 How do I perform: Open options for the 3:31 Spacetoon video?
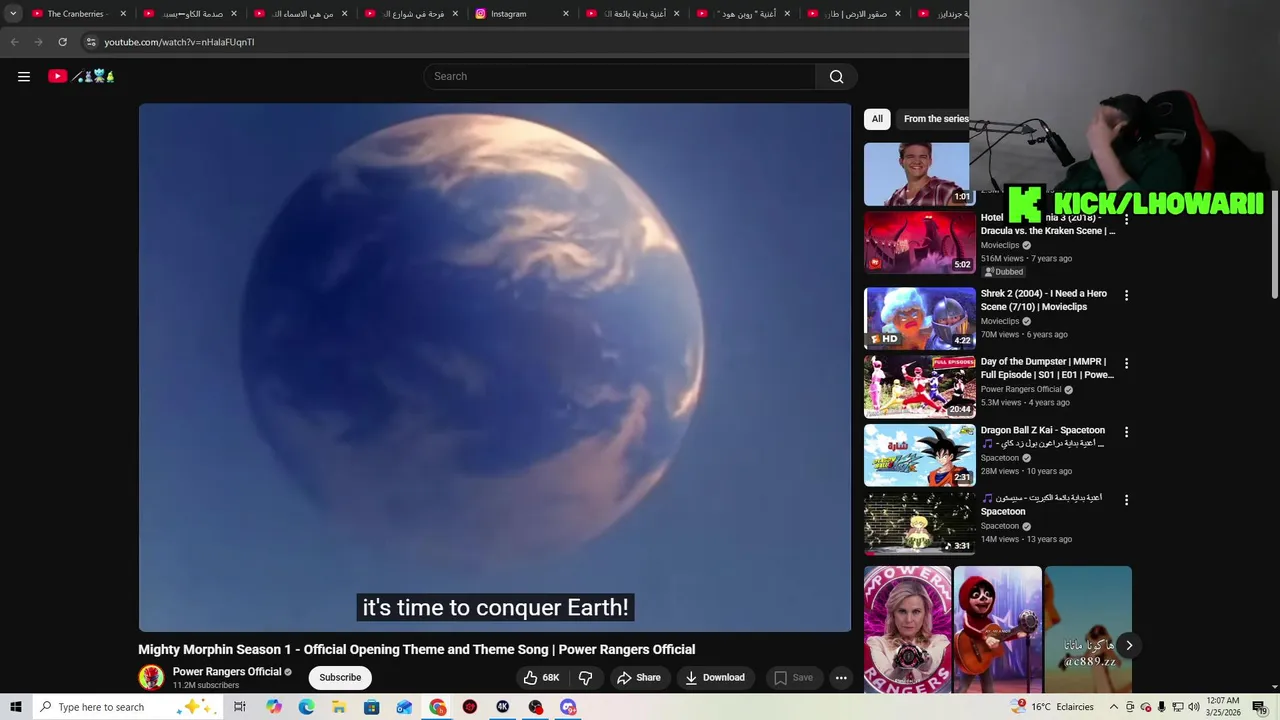(x=1126, y=500)
